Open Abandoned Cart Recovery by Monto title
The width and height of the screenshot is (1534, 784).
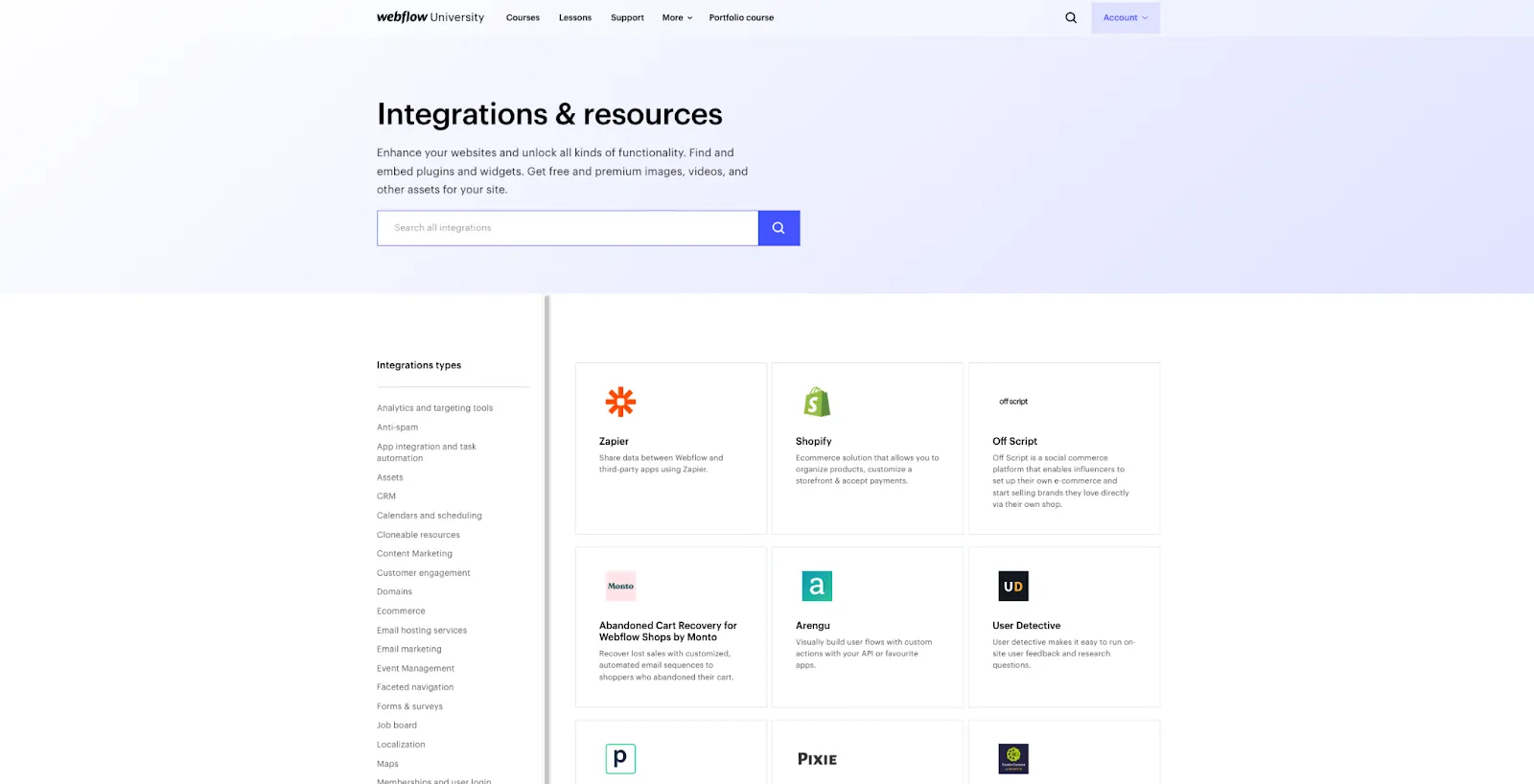668,632
